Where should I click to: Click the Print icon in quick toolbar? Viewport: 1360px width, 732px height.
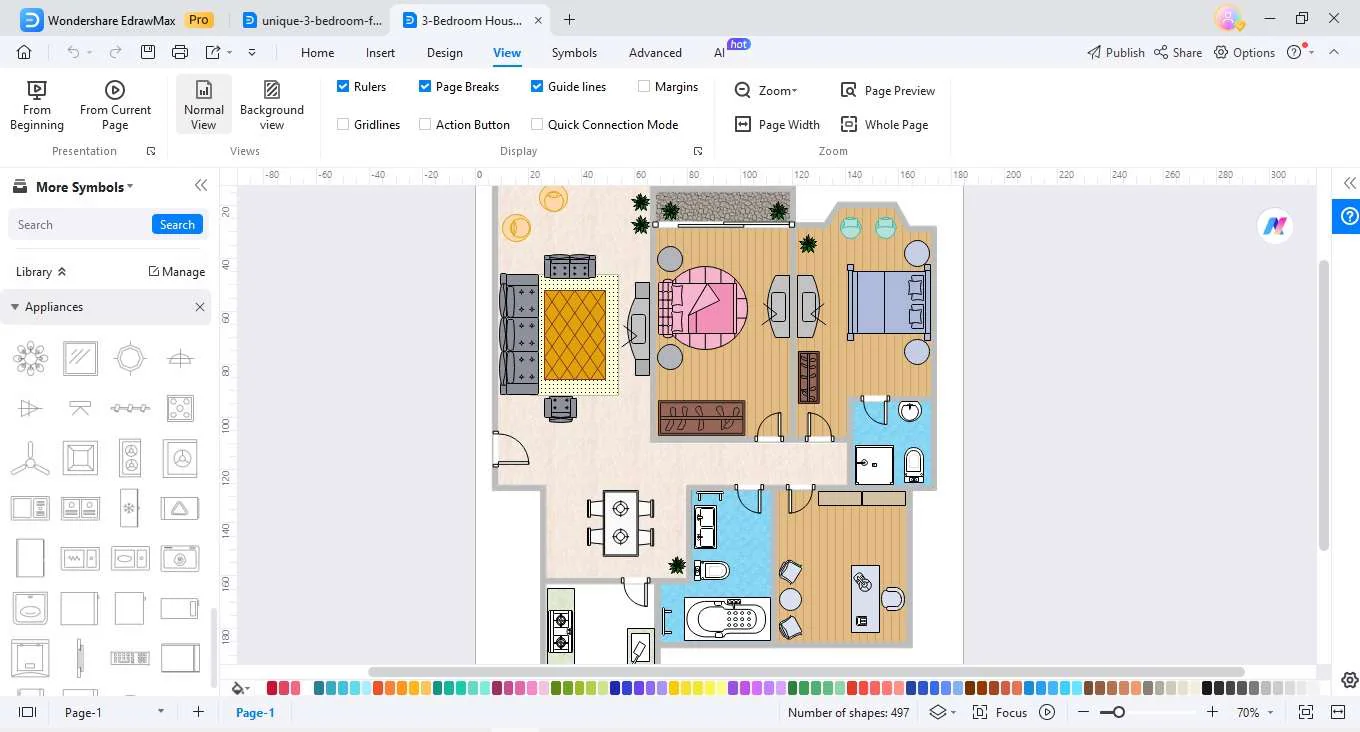coord(180,52)
